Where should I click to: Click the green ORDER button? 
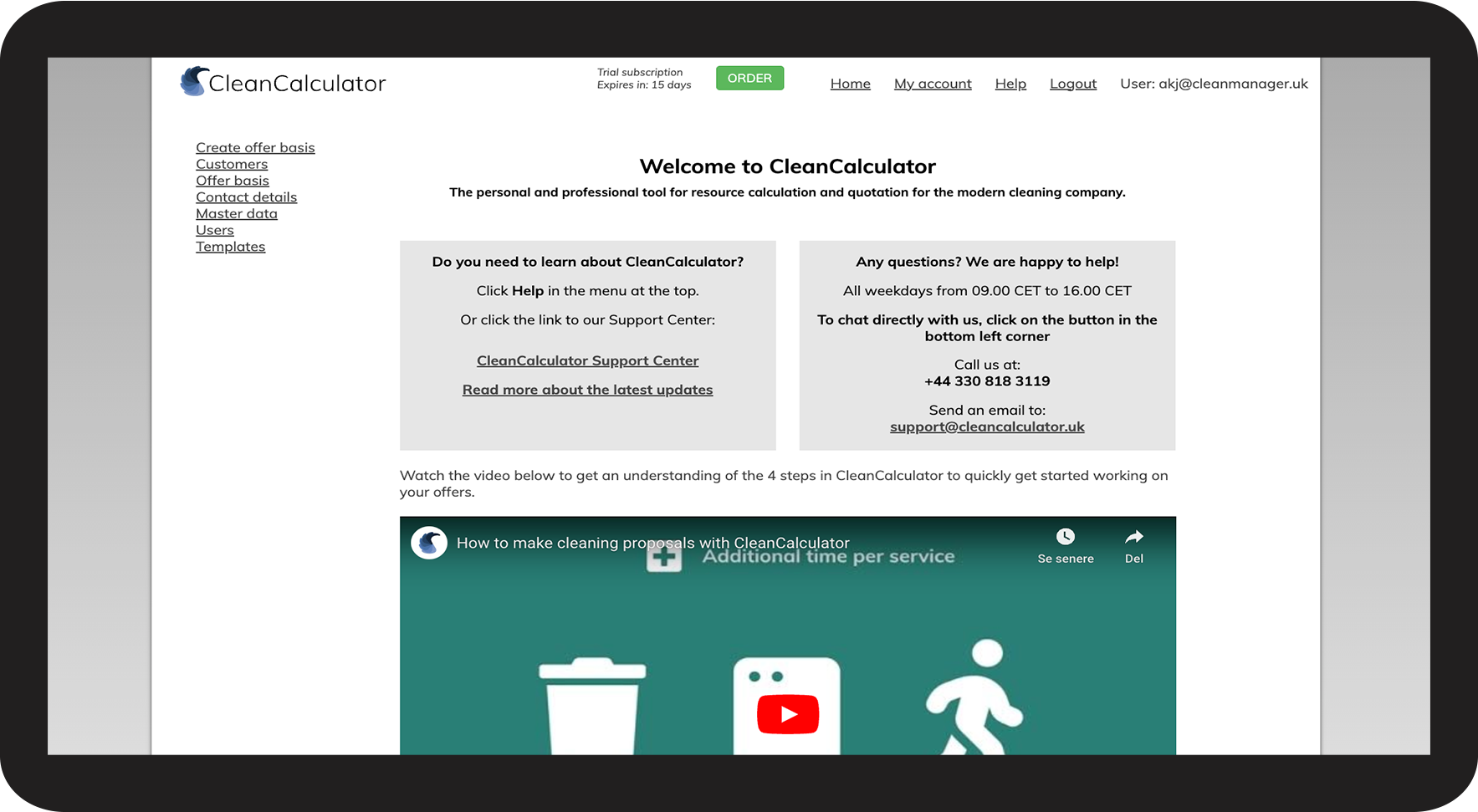(749, 78)
